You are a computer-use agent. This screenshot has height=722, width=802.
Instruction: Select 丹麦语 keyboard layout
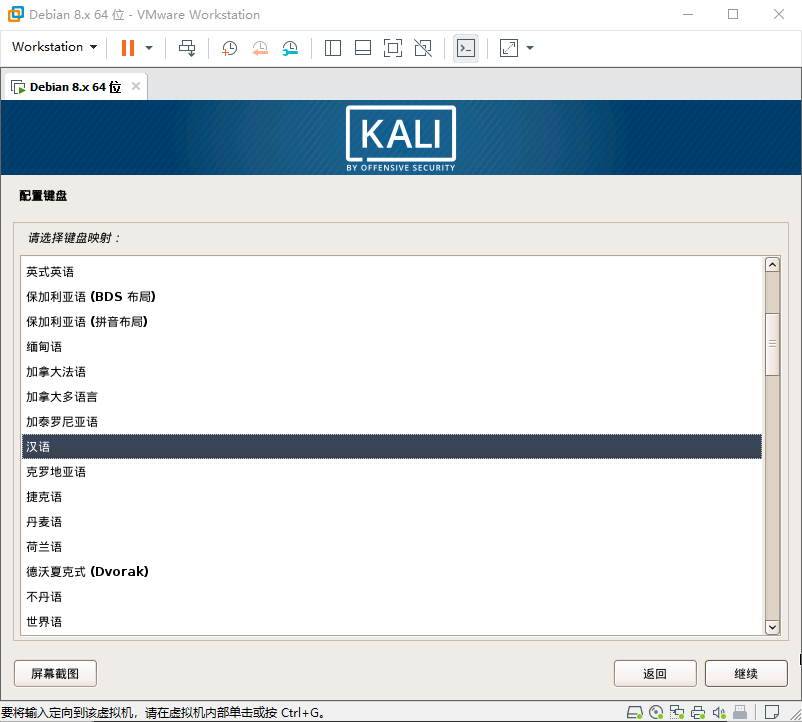(392, 522)
